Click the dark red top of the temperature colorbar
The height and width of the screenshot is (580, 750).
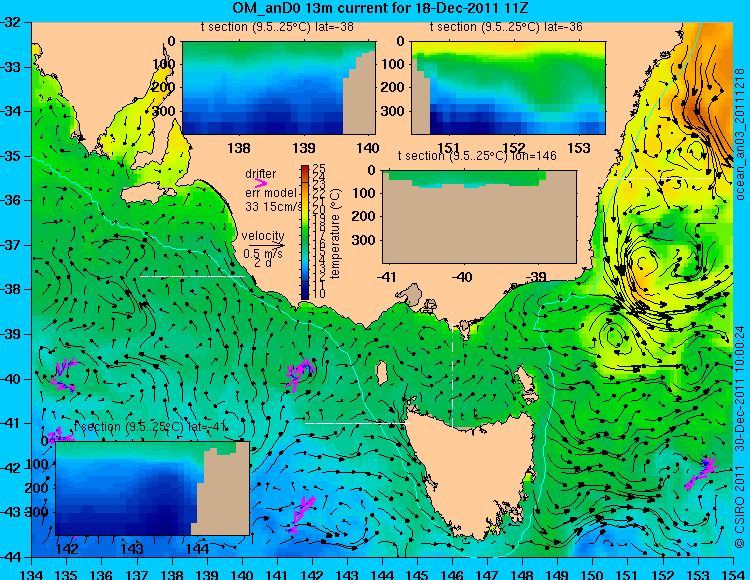click(x=305, y=170)
